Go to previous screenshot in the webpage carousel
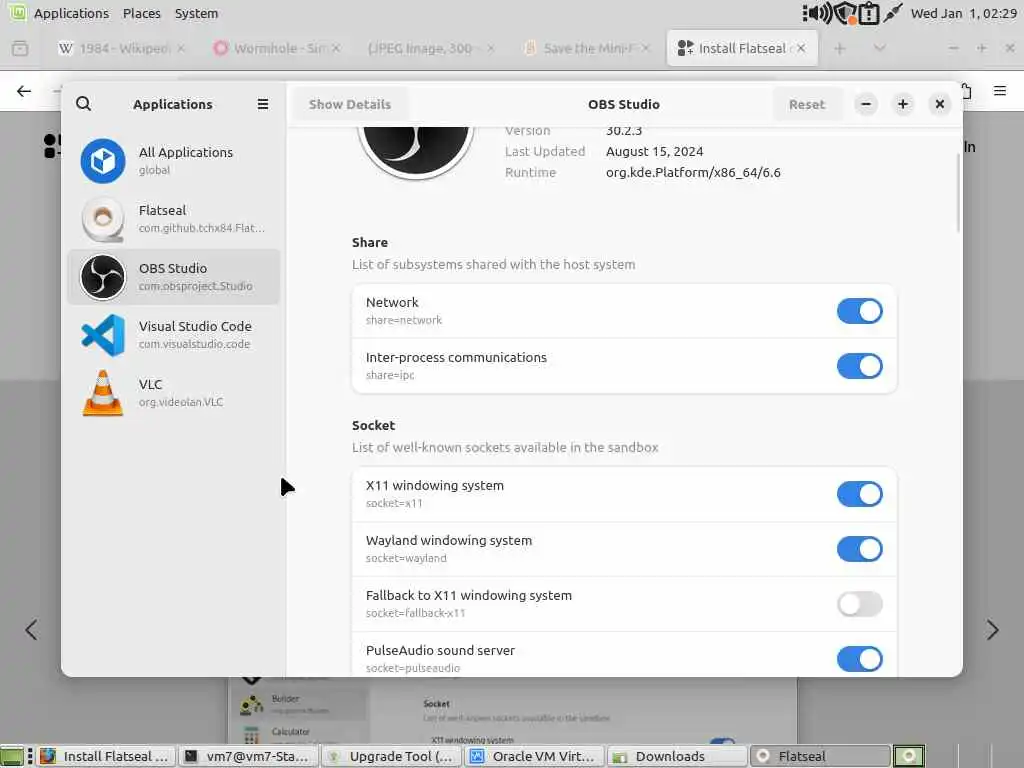The height and width of the screenshot is (768, 1024). tap(31, 630)
